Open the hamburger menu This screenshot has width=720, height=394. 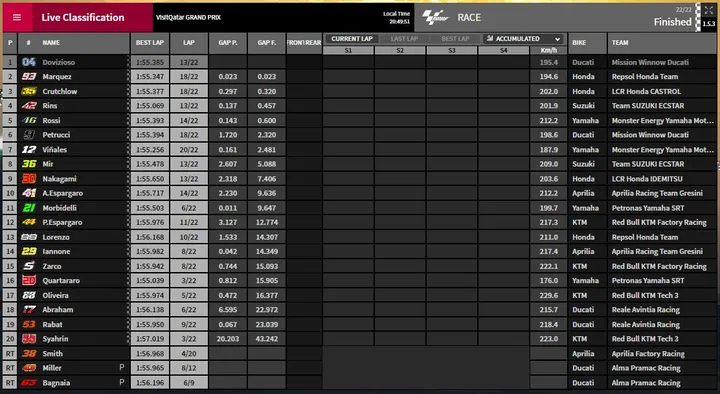tap(17, 17)
